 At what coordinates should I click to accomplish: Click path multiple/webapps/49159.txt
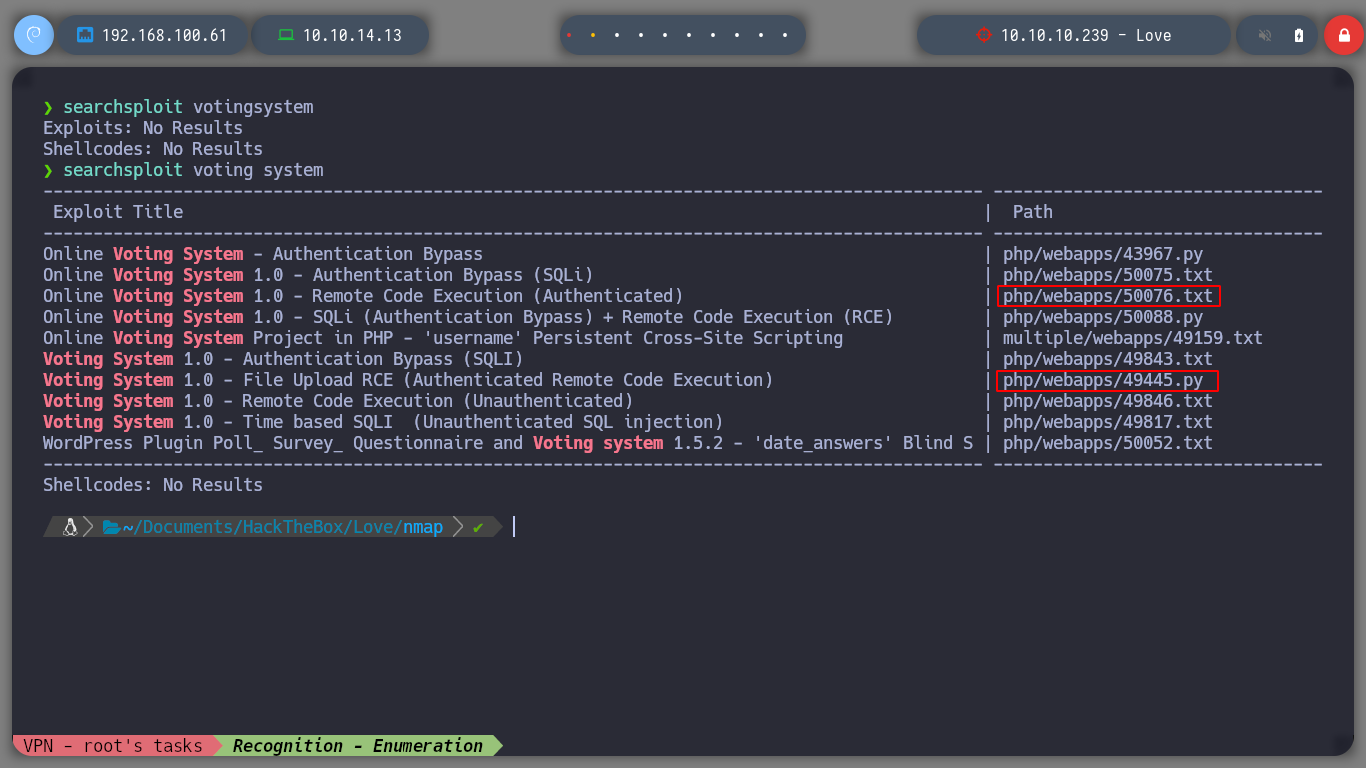tap(1132, 338)
